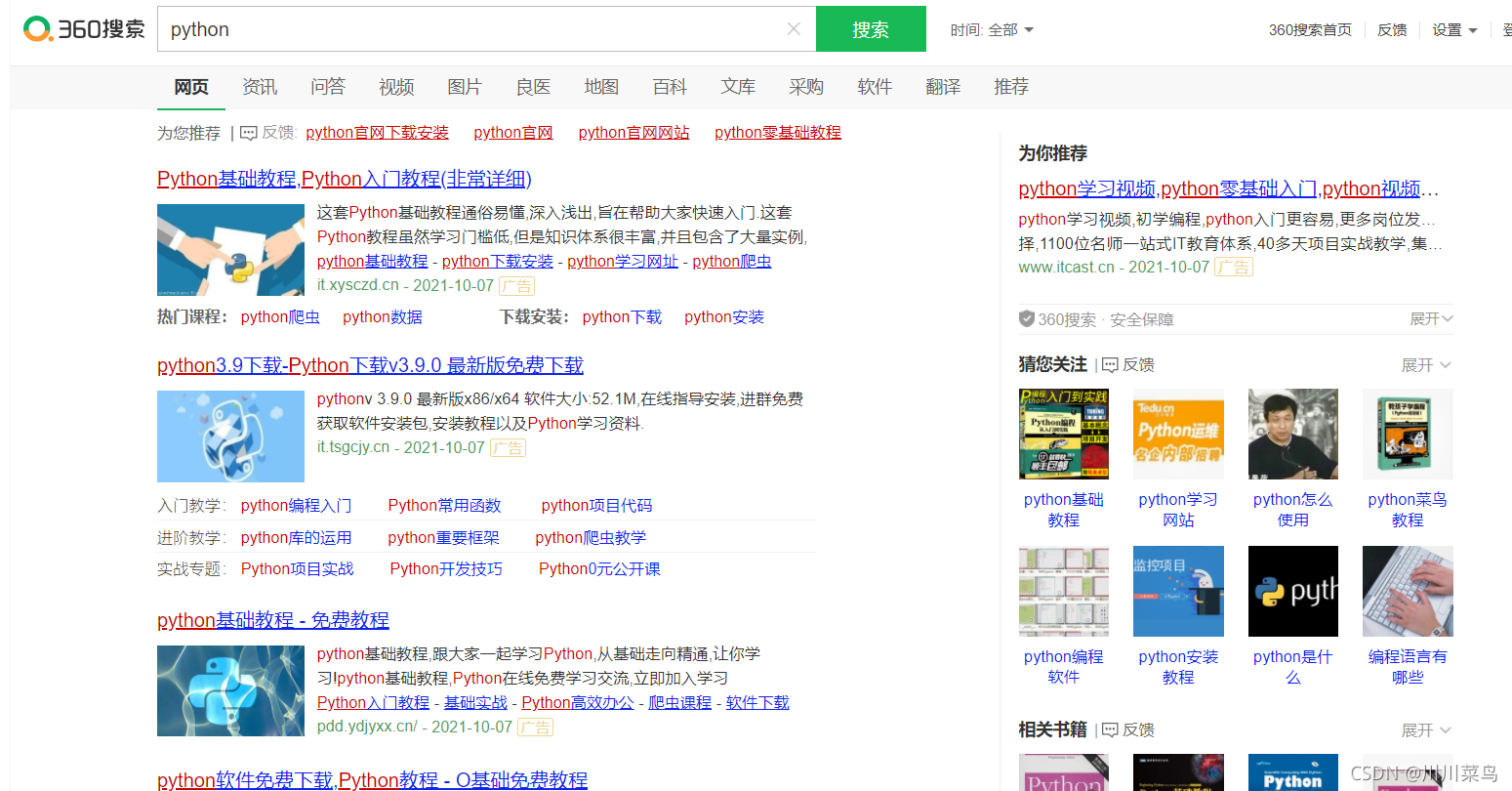The height and width of the screenshot is (791, 1512).
Task: Open the python基础教程 thumbnail
Action: [1064, 434]
